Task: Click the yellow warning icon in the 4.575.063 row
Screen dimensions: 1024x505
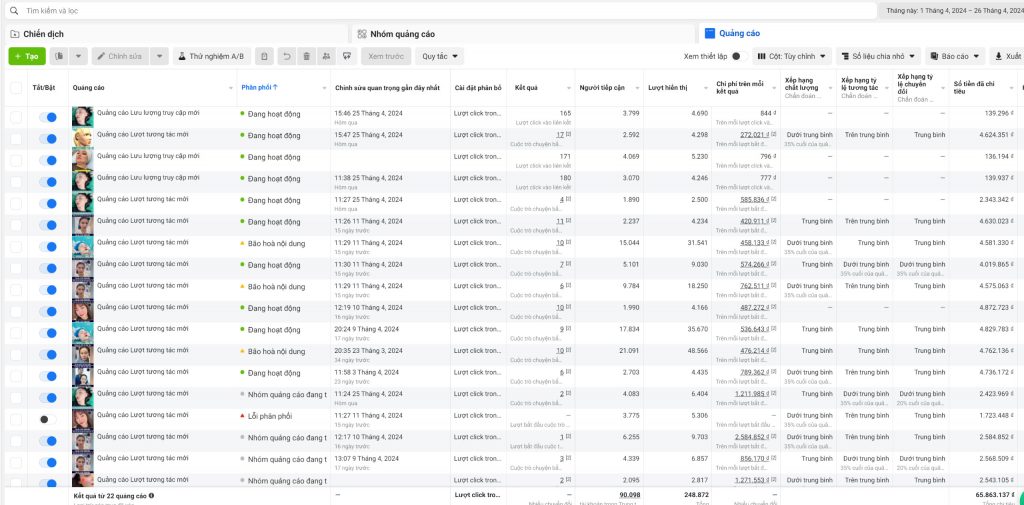Action: tap(242, 286)
